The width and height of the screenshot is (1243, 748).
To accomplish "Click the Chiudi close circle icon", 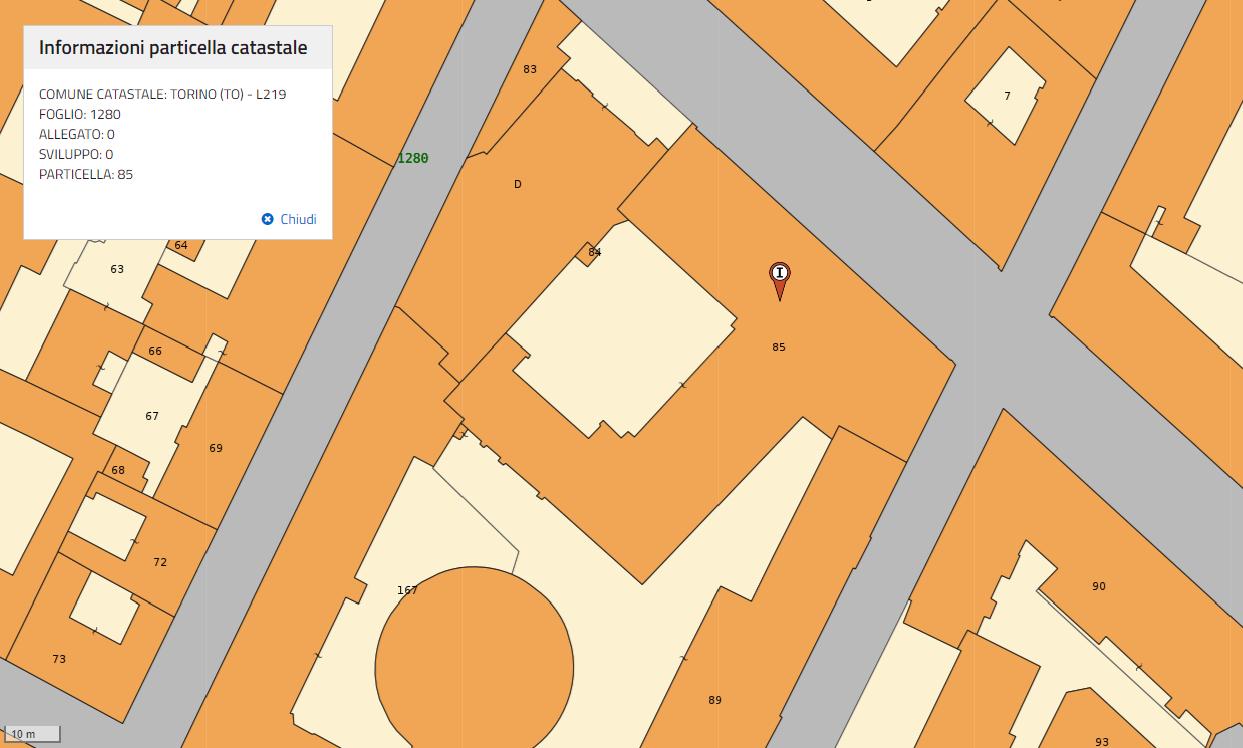I will click(x=267, y=219).
